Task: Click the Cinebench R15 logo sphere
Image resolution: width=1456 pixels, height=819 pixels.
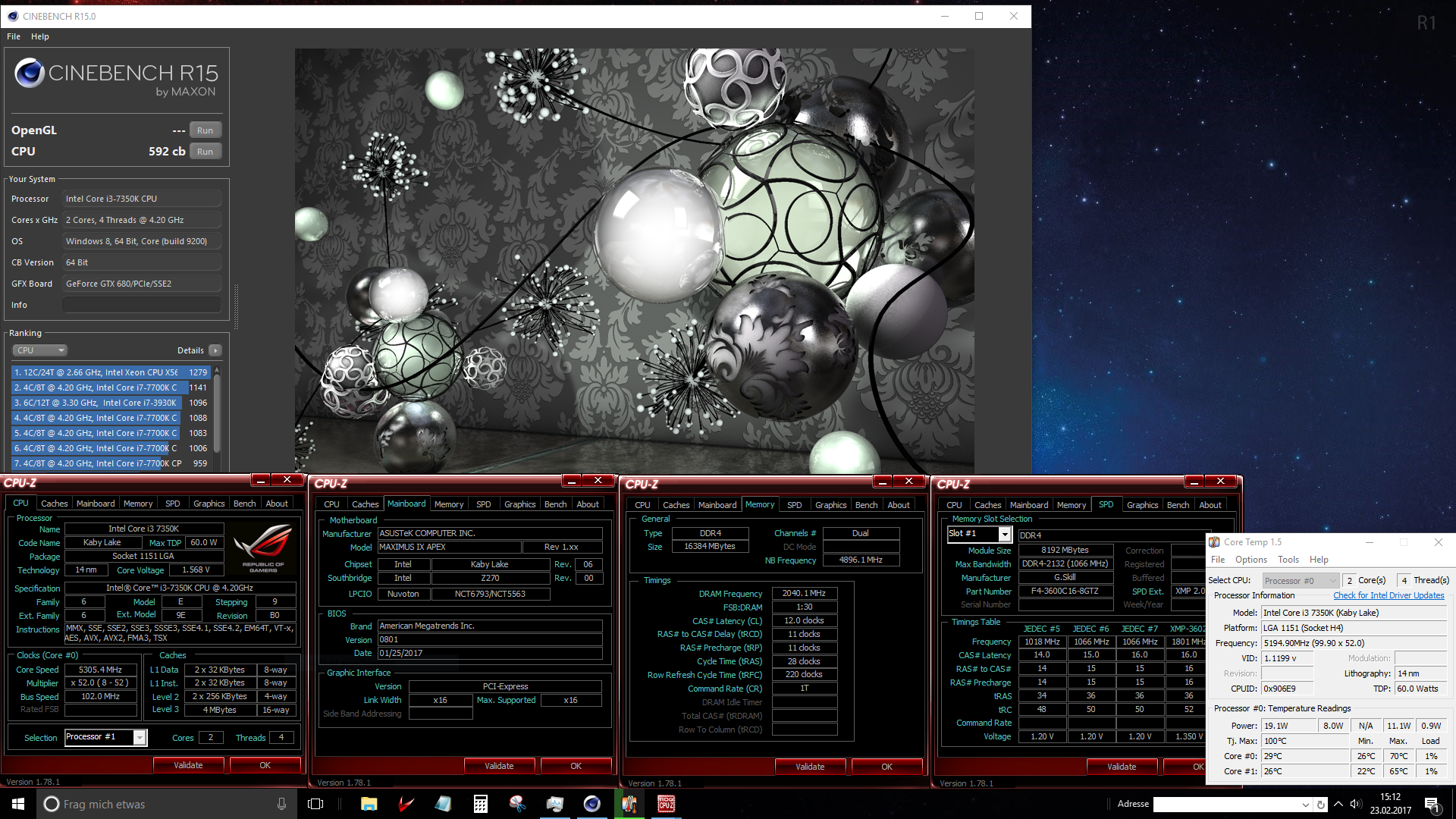Action: 30,74
